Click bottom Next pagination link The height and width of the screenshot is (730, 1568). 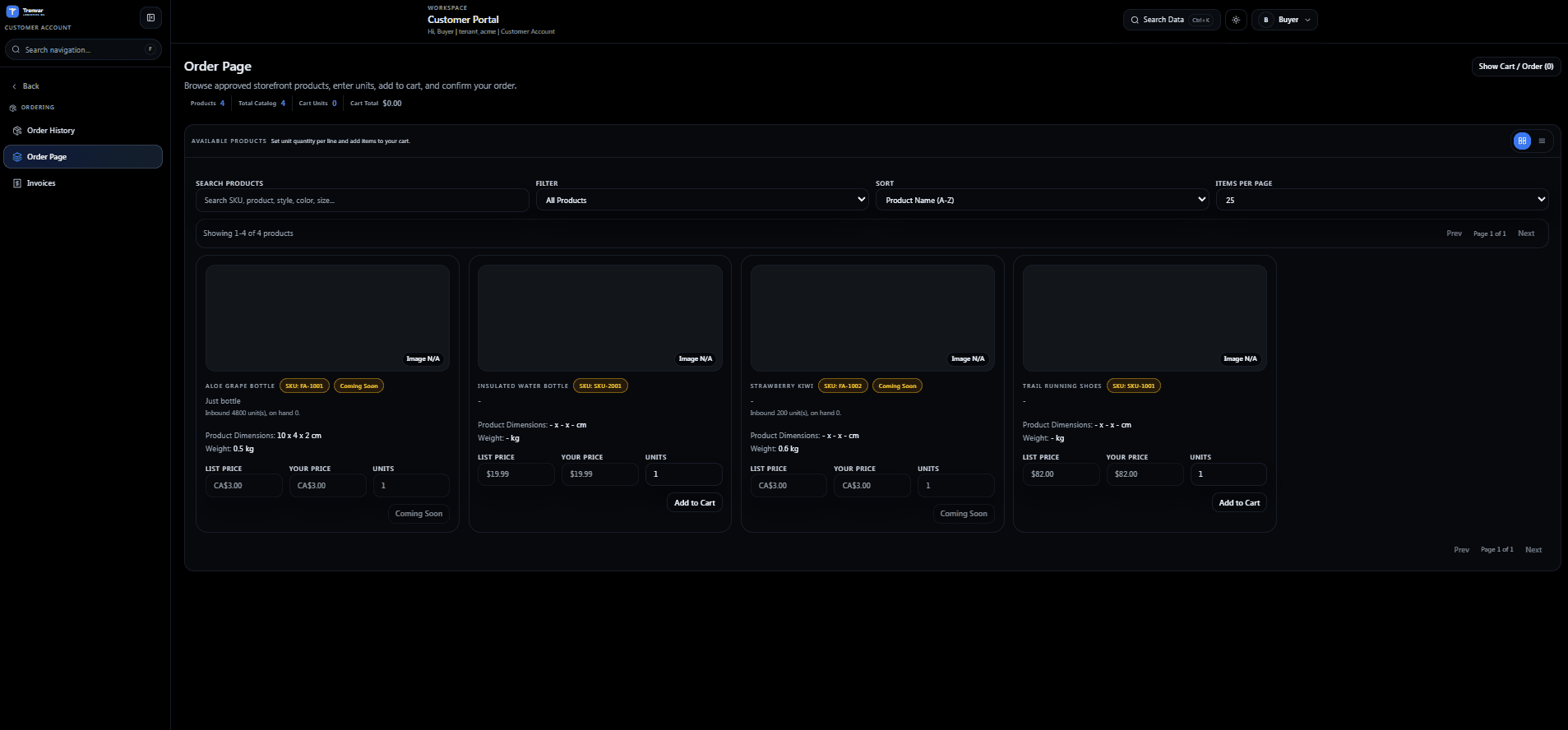pos(1533,550)
